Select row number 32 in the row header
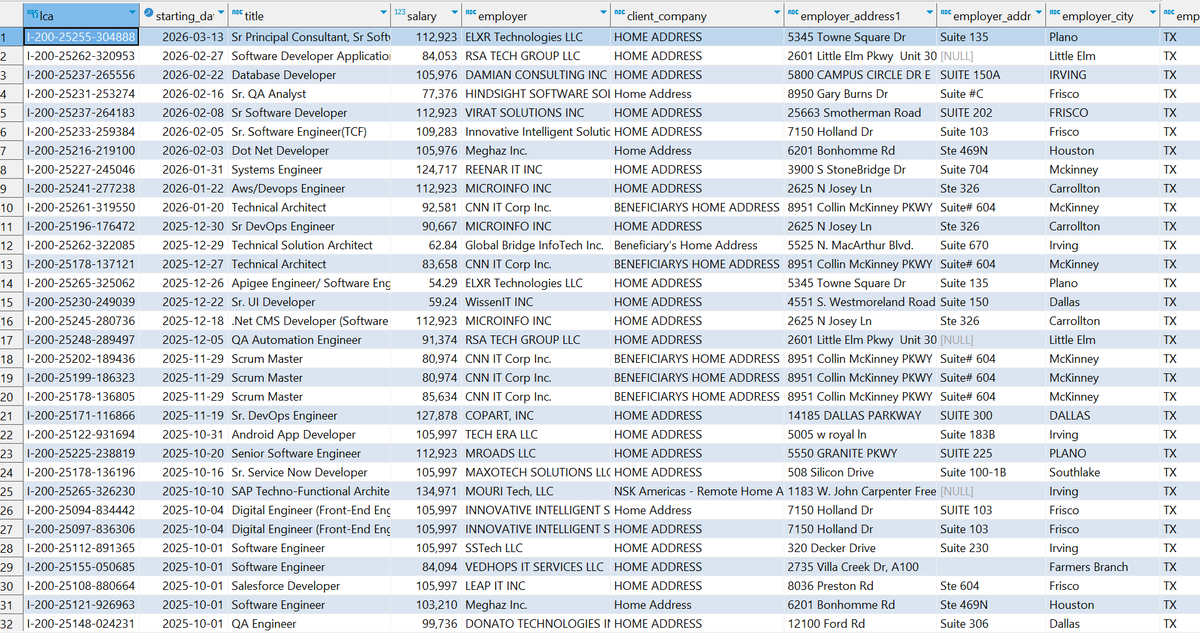The image size is (1200, 633). tap(10, 623)
